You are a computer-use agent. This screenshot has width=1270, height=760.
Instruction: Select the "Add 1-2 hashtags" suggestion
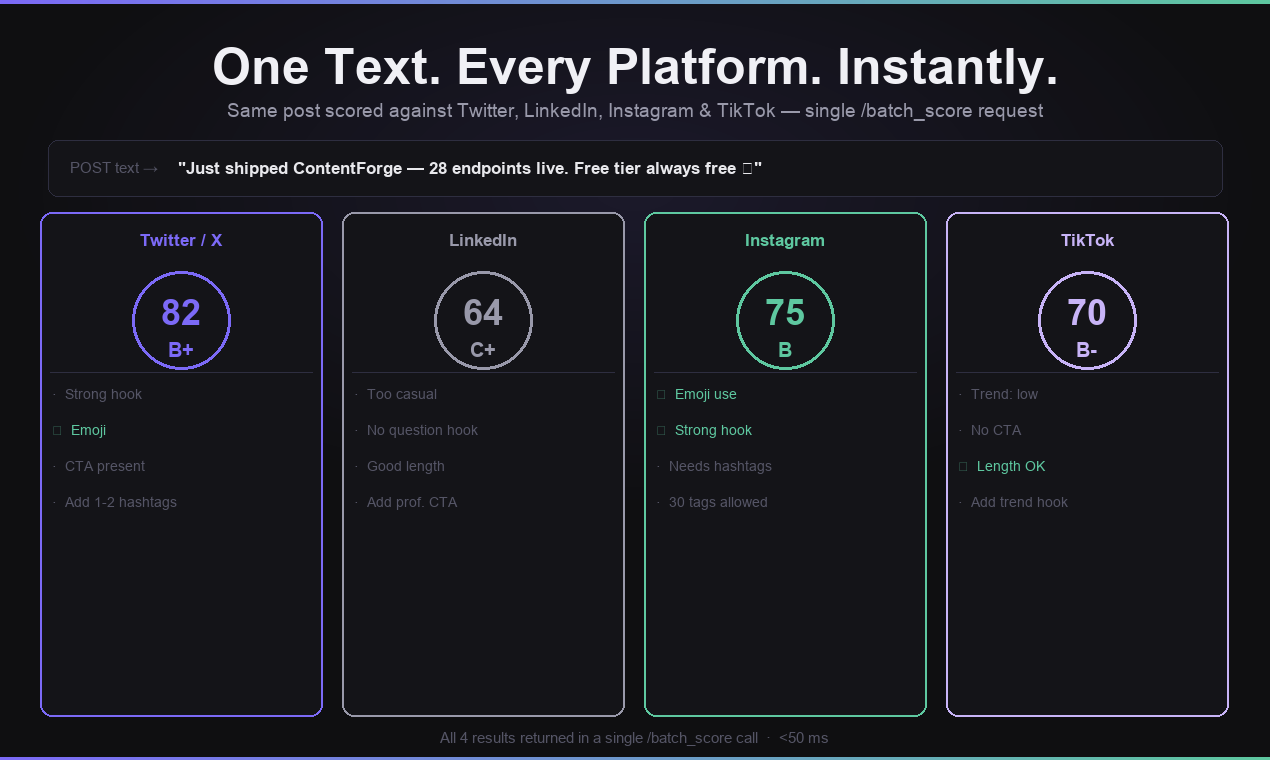(120, 502)
